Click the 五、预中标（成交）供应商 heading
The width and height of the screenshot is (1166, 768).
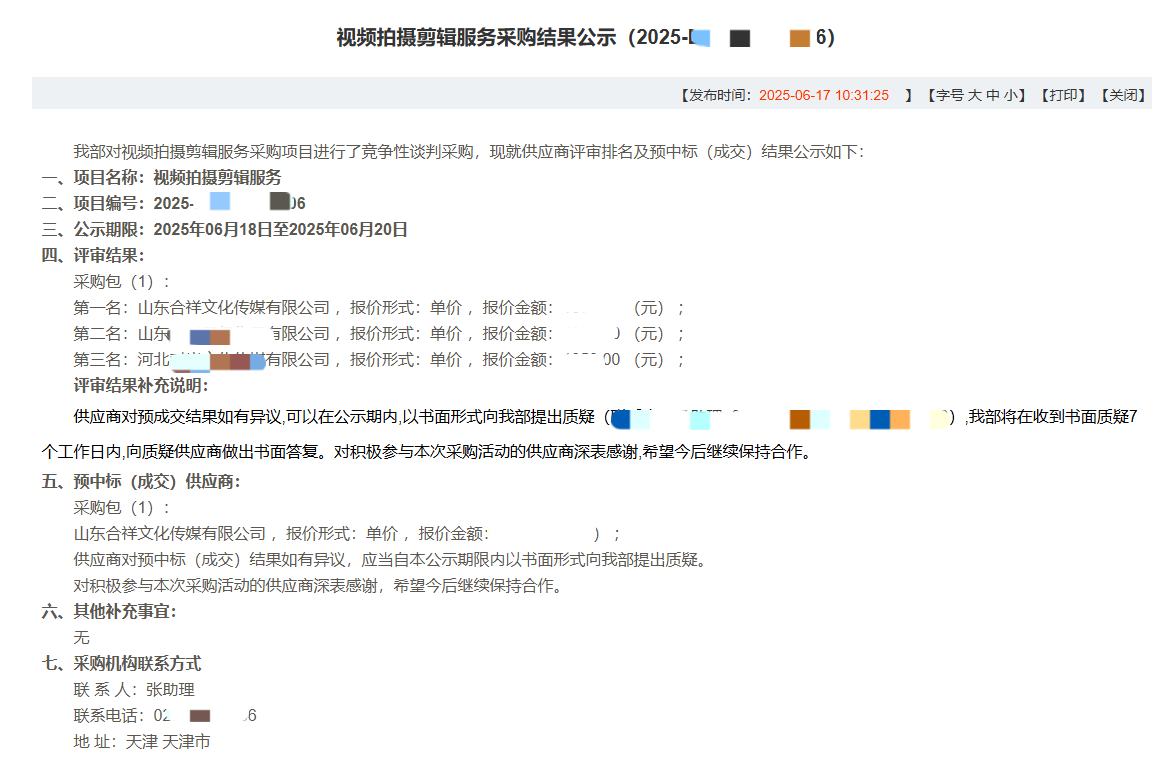(141, 482)
